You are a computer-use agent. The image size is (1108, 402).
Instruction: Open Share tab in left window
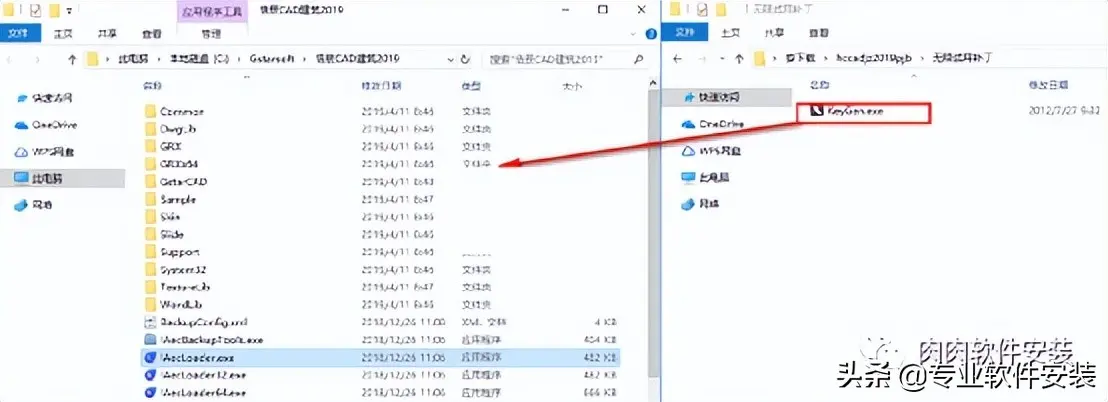pyautogui.click(x=107, y=33)
